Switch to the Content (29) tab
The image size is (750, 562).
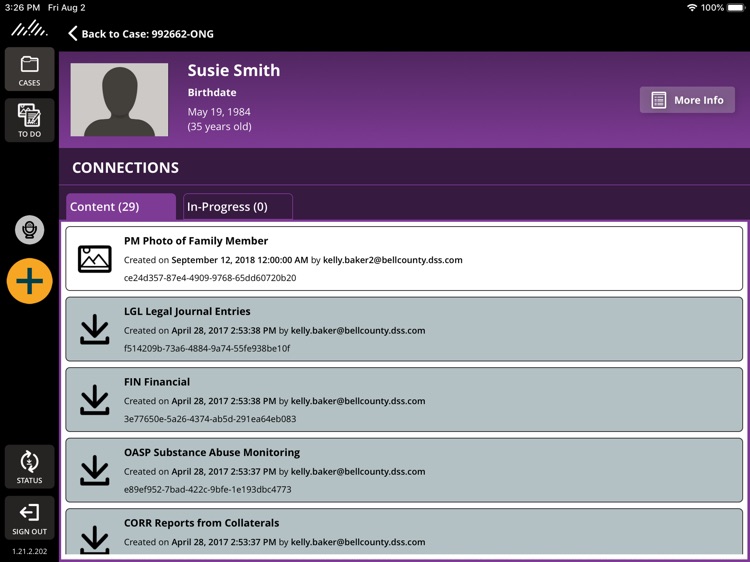point(121,207)
